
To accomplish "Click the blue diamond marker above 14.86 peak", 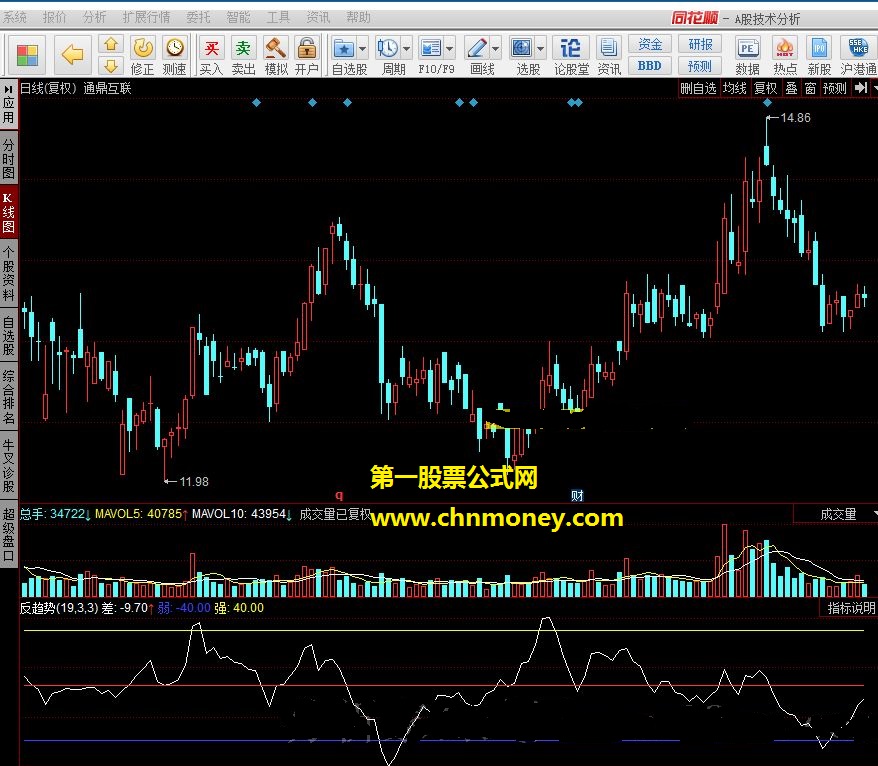I will click(767, 102).
